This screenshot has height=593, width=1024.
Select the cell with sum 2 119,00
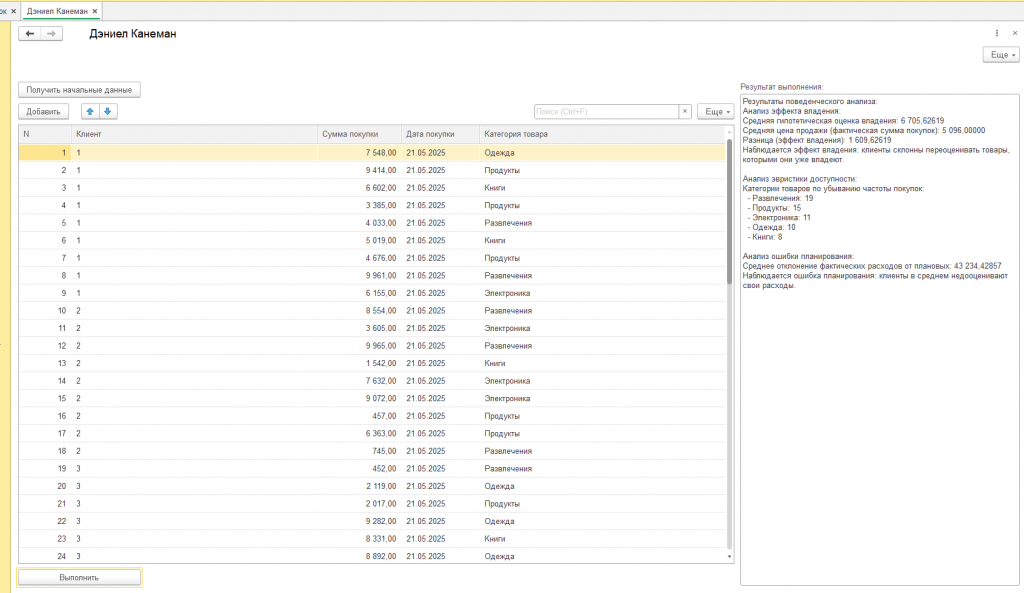(359, 487)
